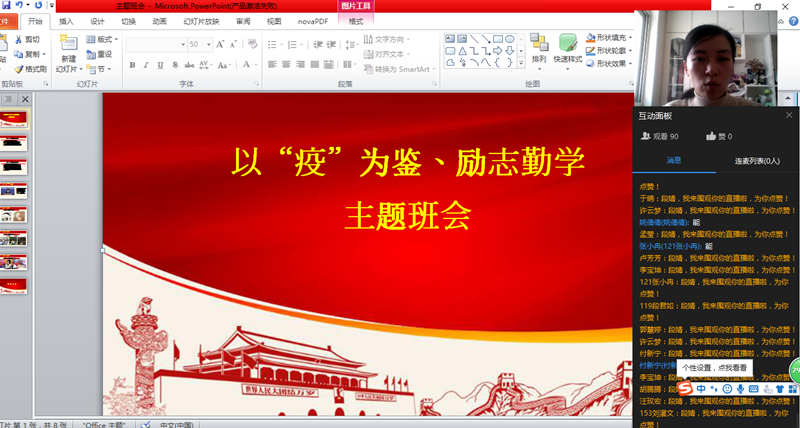
Task: Click the New Slide (新建幻灯片) button
Action: click(67, 53)
